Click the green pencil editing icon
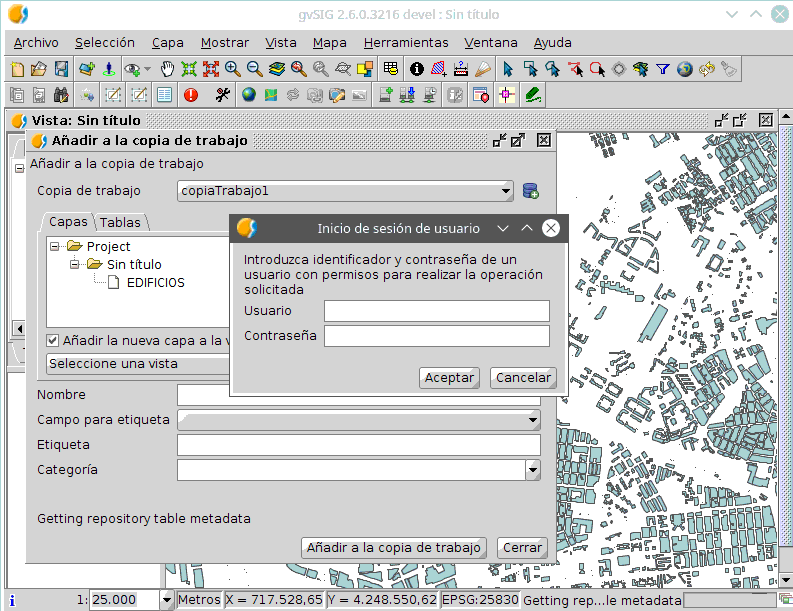The width and height of the screenshot is (793, 611). coord(533,95)
